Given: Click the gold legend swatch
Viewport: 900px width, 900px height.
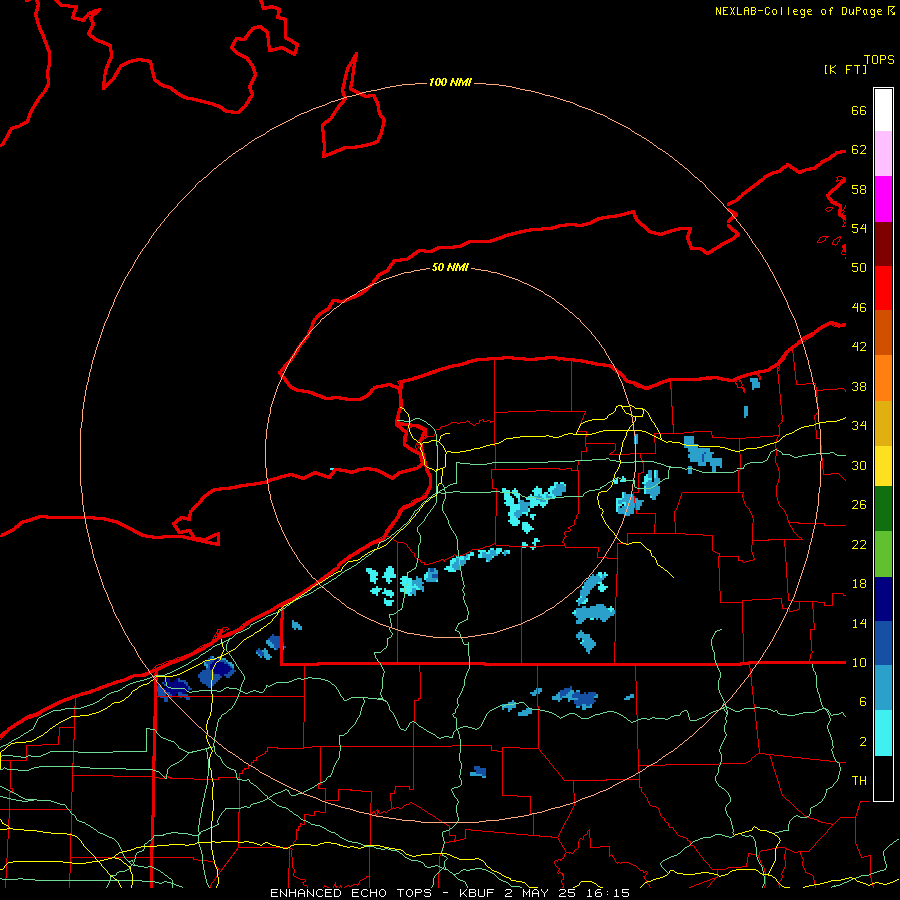Looking at the screenshot, I should click(x=883, y=423).
